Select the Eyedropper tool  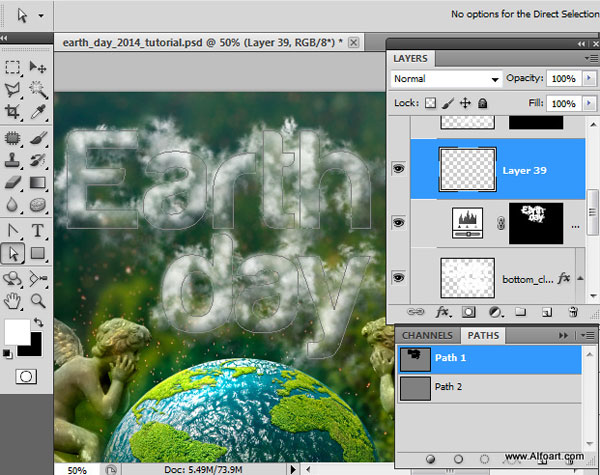pos(38,112)
